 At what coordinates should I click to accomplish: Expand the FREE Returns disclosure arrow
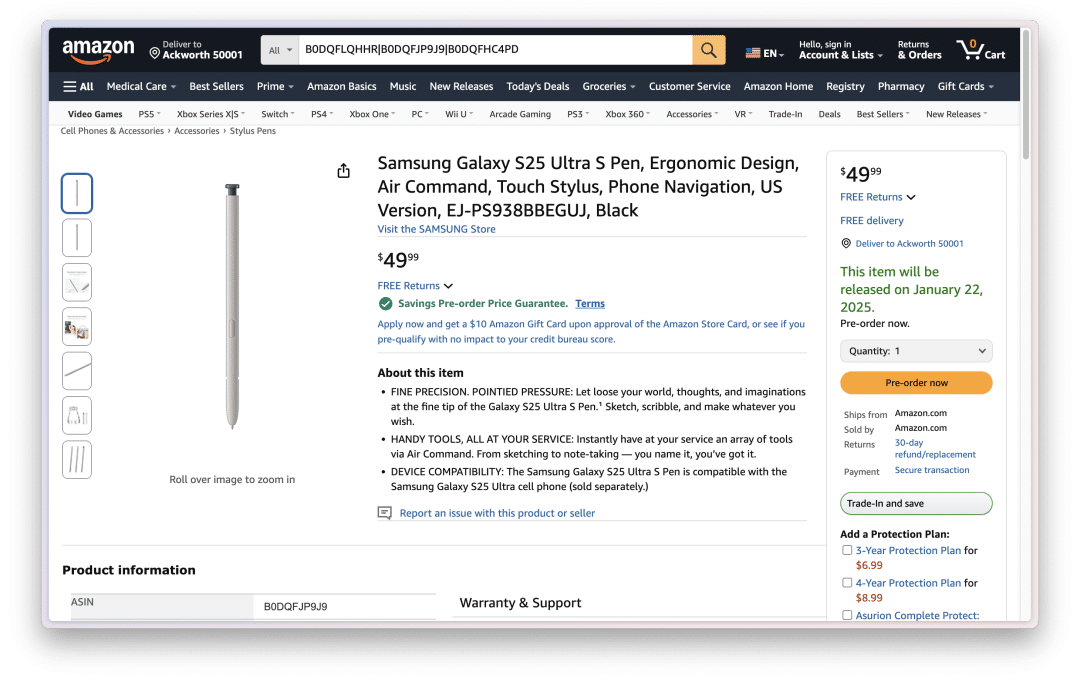click(x=448, y=285)
